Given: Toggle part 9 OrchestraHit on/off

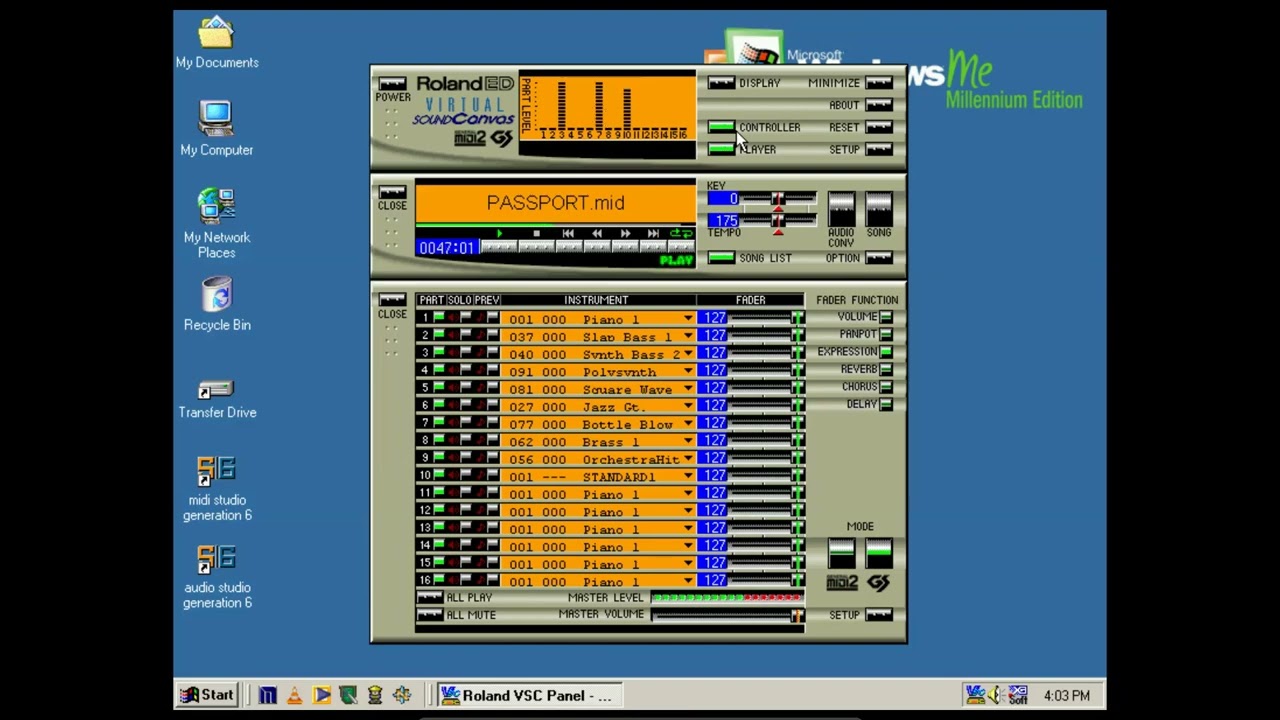Looking at the screenshot, I should 439,458.
